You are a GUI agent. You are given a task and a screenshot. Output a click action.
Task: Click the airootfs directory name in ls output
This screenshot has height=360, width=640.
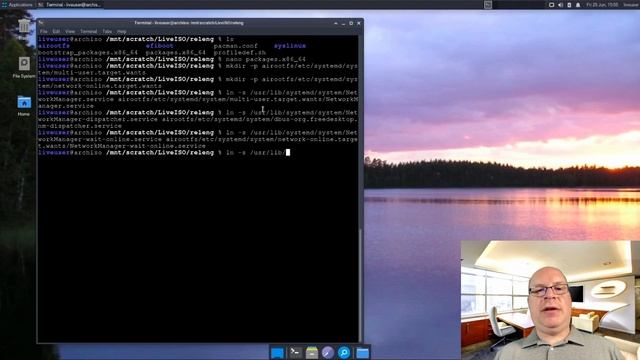click(53, 46)
